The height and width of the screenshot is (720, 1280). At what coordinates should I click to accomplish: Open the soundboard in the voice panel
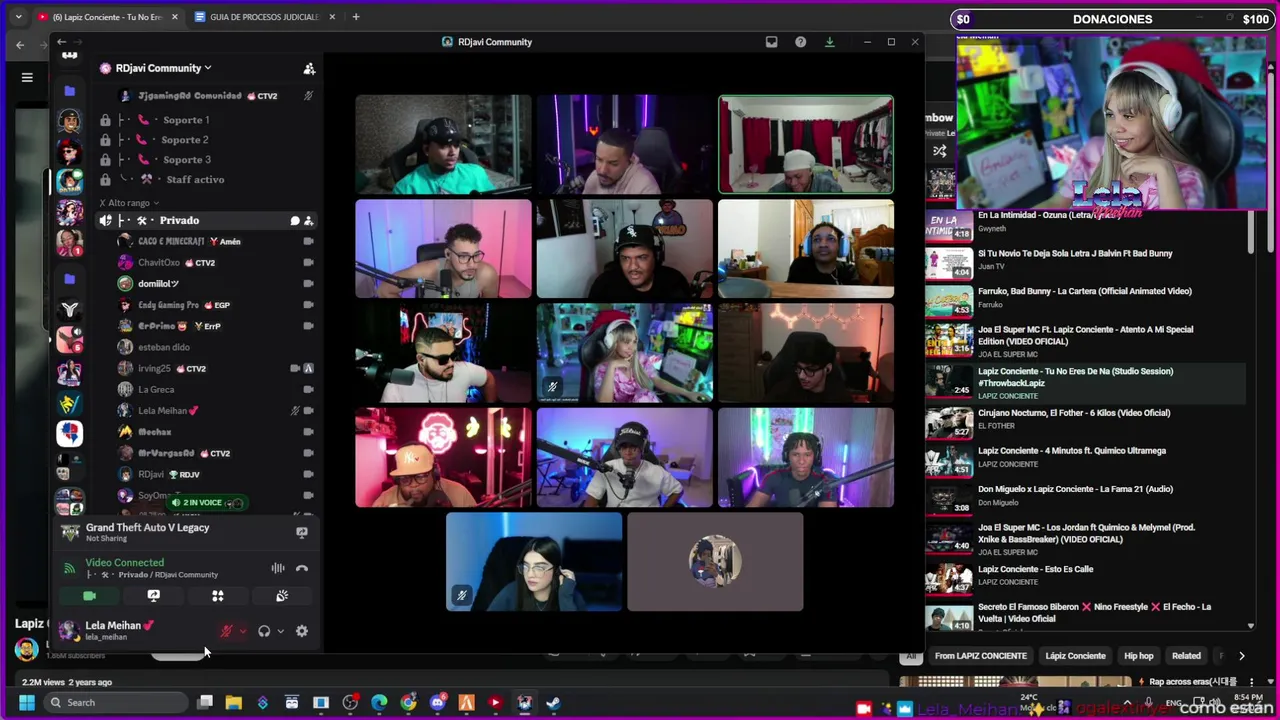pos(282,596)
